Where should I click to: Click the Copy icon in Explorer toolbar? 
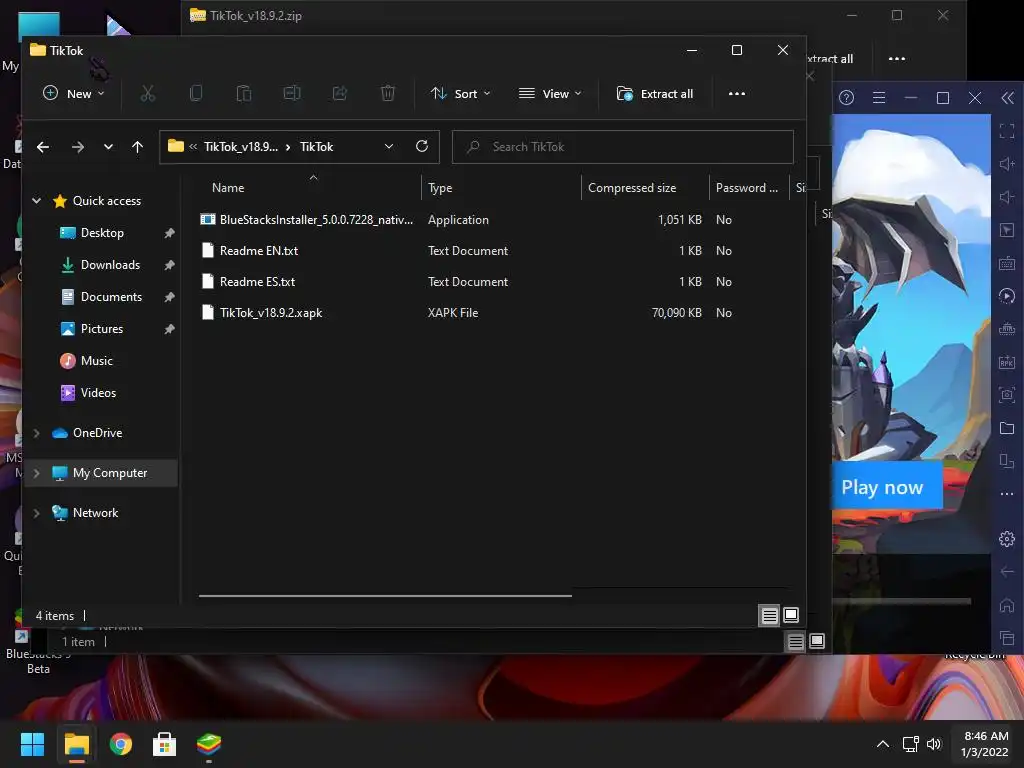click(x=195, y=93)
